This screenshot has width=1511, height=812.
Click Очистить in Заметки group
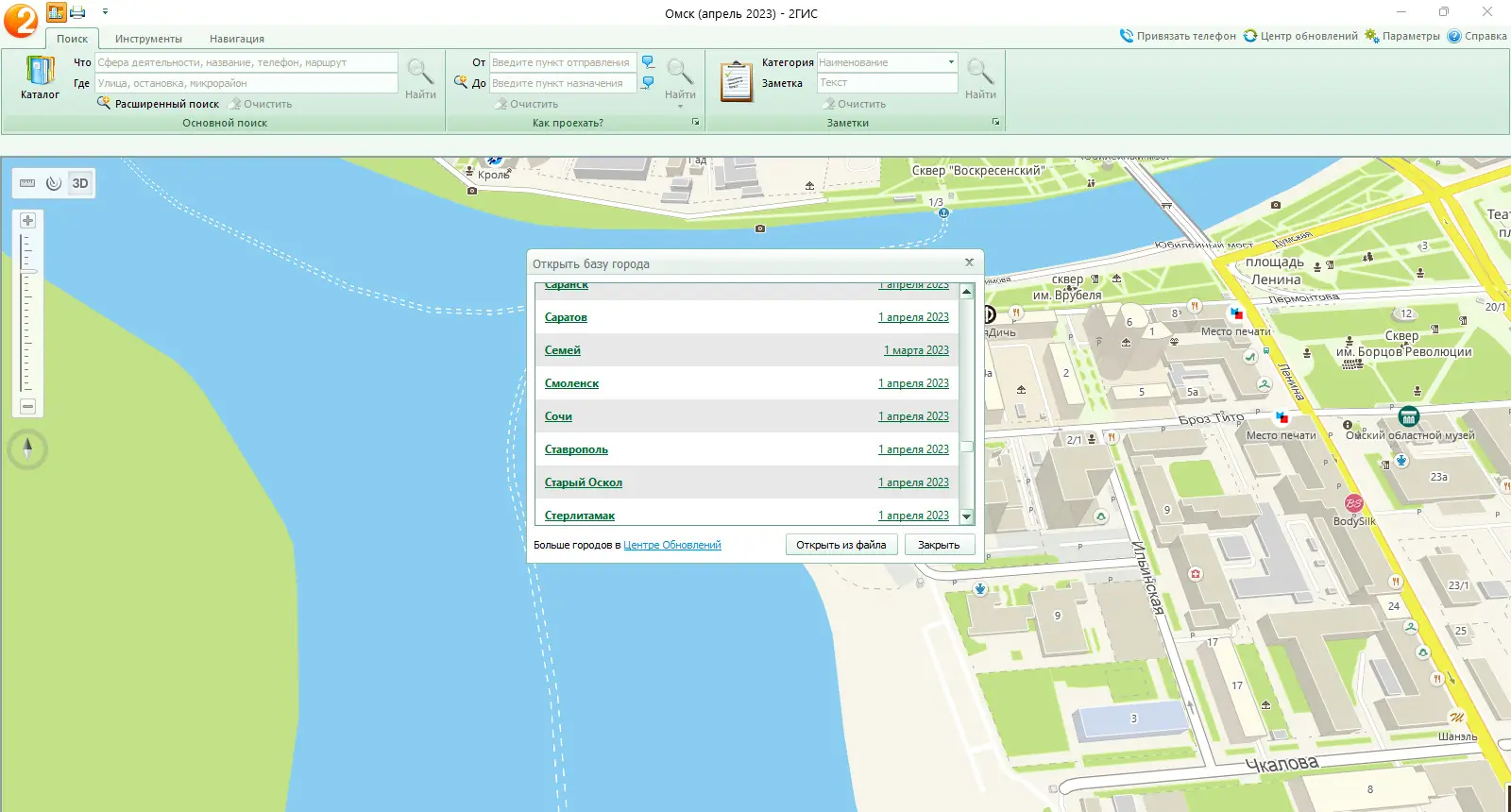855,104
